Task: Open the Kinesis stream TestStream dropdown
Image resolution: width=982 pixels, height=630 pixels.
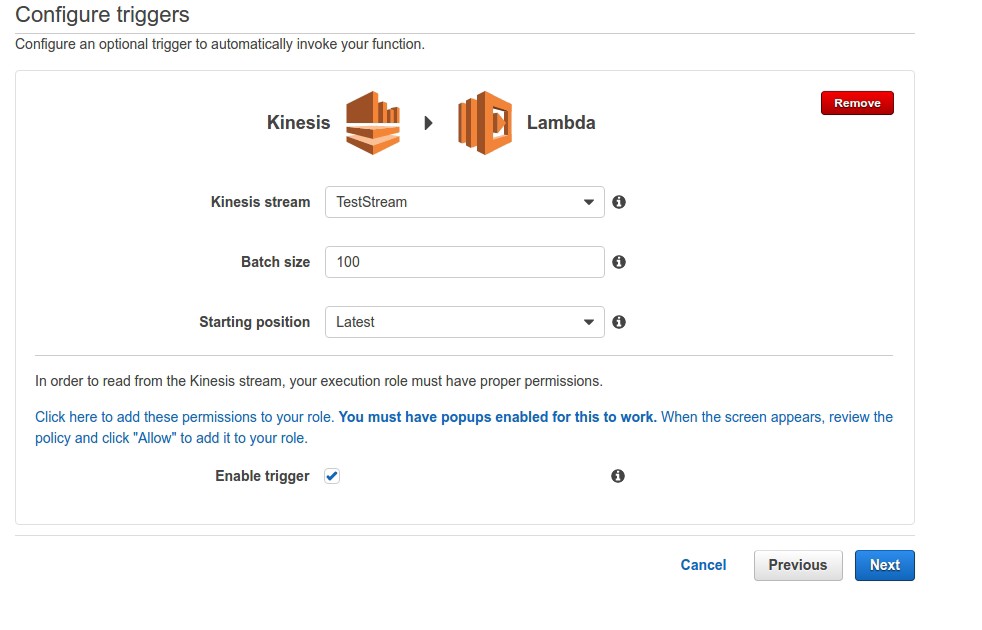Action: [x=464, y=202]
